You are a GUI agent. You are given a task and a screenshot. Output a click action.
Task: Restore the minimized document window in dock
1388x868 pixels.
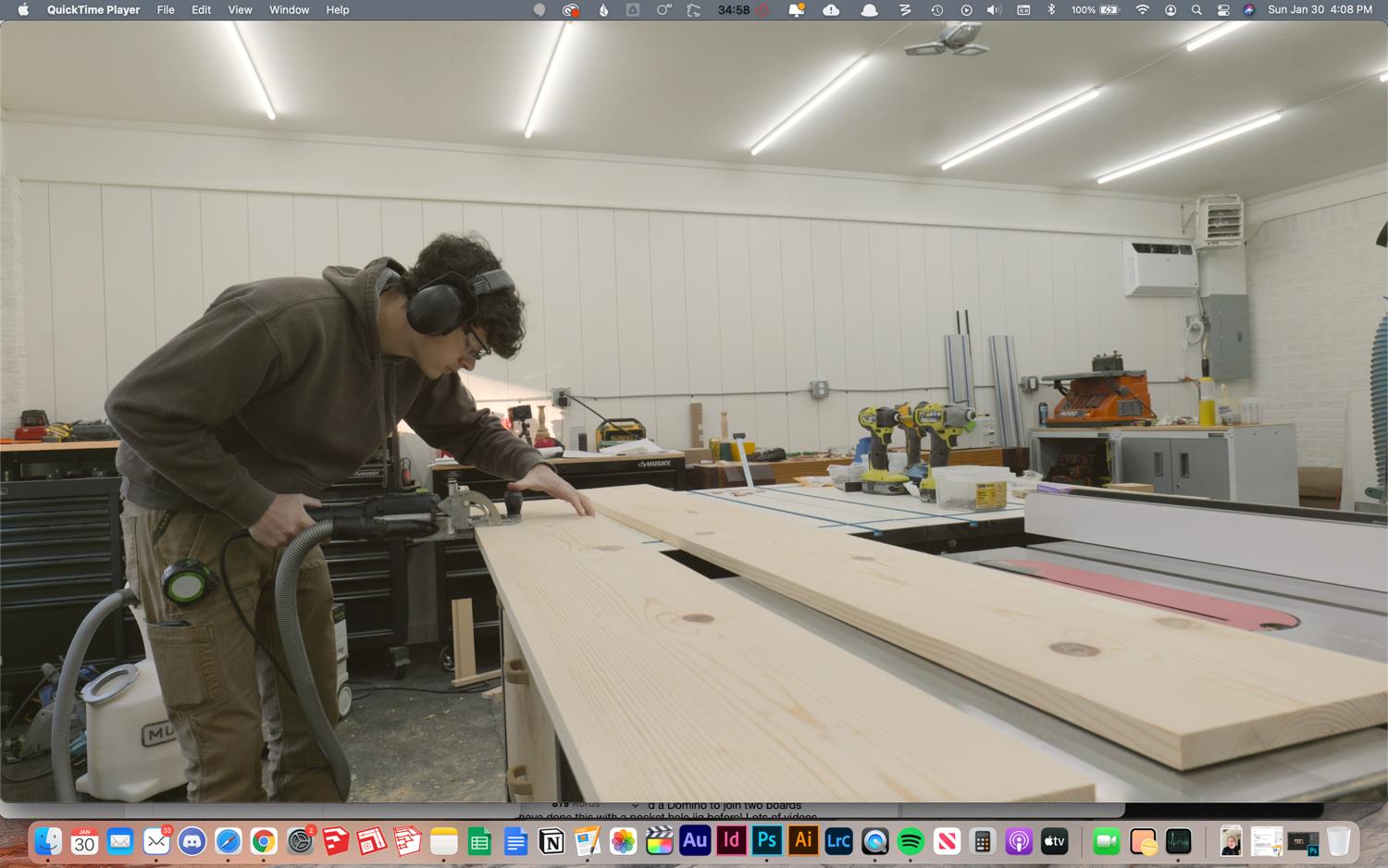click(x=1267, y=841)
